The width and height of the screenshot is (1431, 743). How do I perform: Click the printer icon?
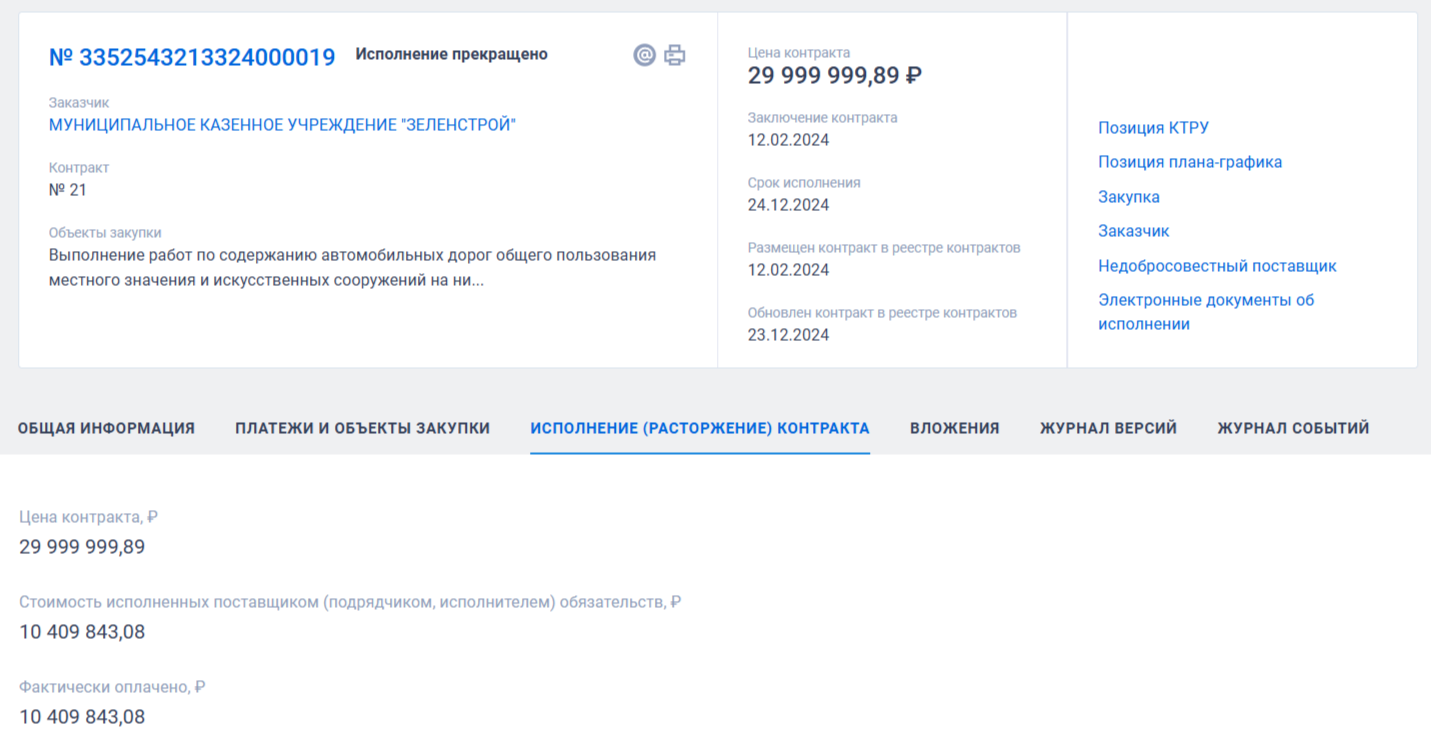pyautogui.click(x=675, y=55)
